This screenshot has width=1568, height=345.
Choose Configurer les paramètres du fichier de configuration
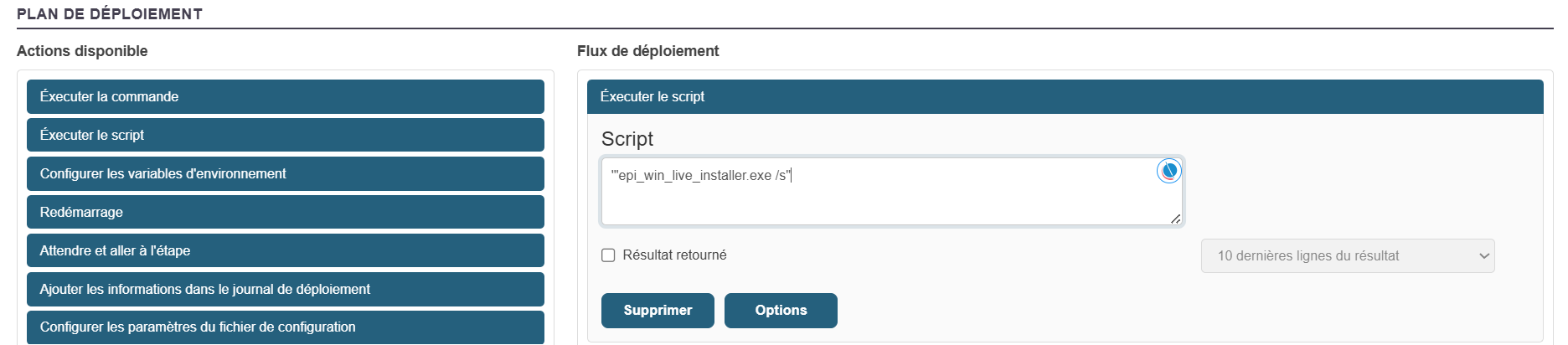285,327
